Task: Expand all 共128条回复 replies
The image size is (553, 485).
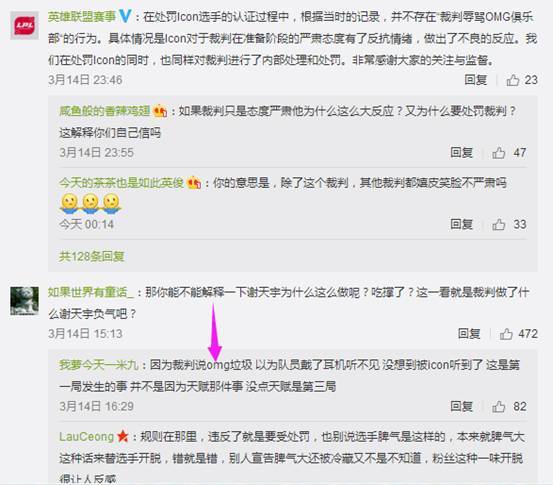Action: point(91,256)
